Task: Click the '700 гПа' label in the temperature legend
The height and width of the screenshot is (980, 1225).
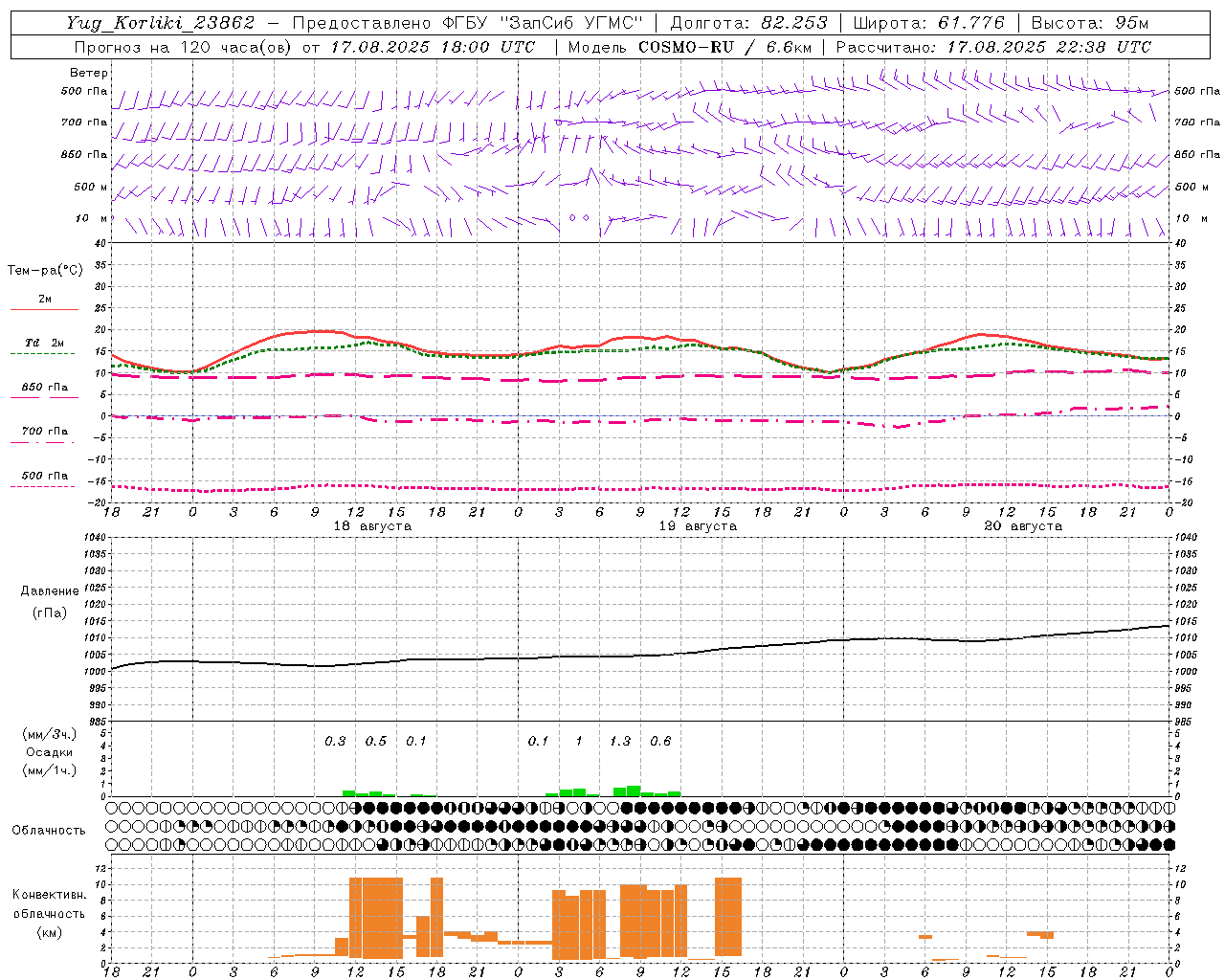Action: pos(45,431)
